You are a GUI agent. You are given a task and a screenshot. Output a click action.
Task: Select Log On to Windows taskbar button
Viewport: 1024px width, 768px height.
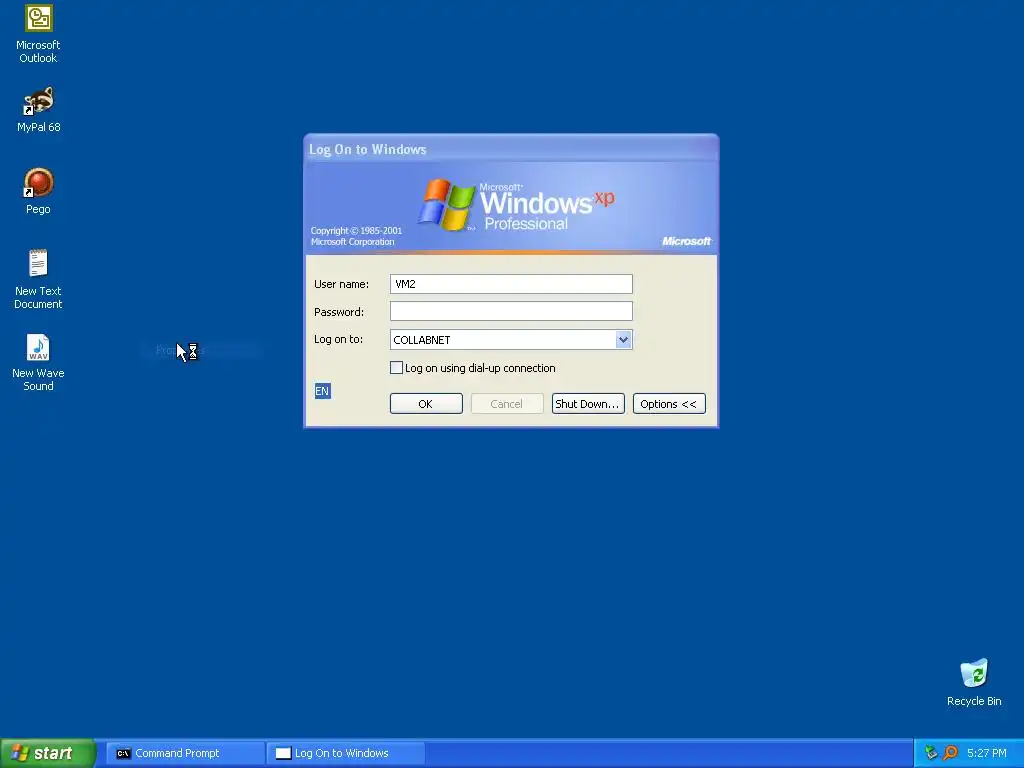coord(345,753)
